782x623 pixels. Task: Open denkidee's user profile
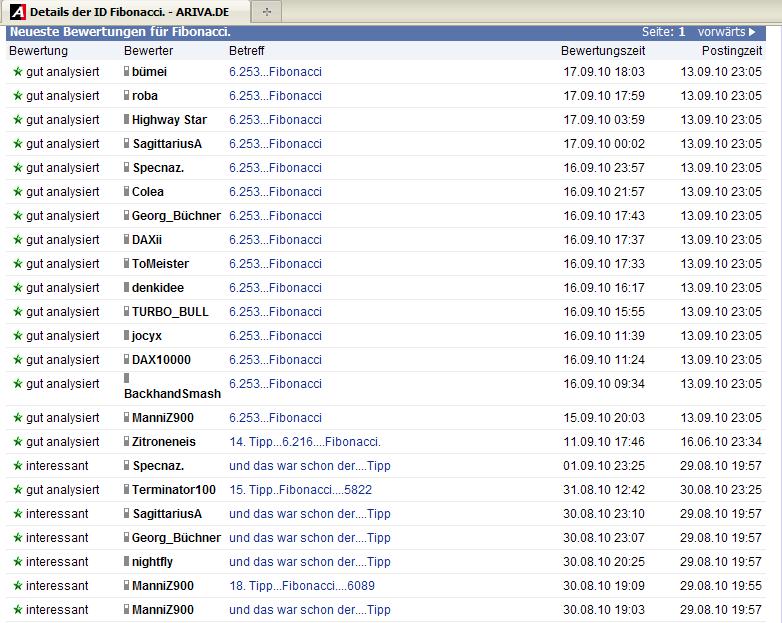(158, 287)
